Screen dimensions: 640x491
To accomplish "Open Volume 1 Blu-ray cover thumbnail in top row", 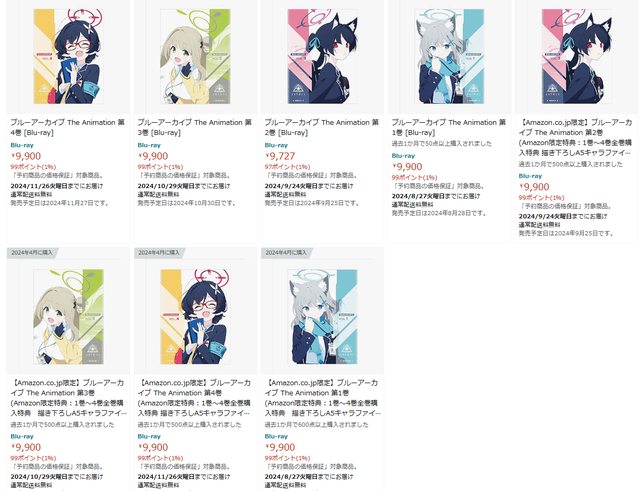I will click(x=449, y=56).
